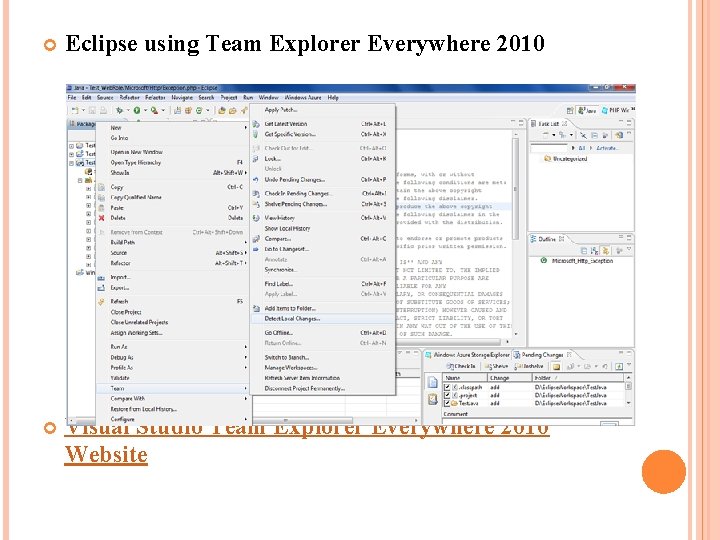Click the Shelve button in Pending Changes

pos(496,366)
